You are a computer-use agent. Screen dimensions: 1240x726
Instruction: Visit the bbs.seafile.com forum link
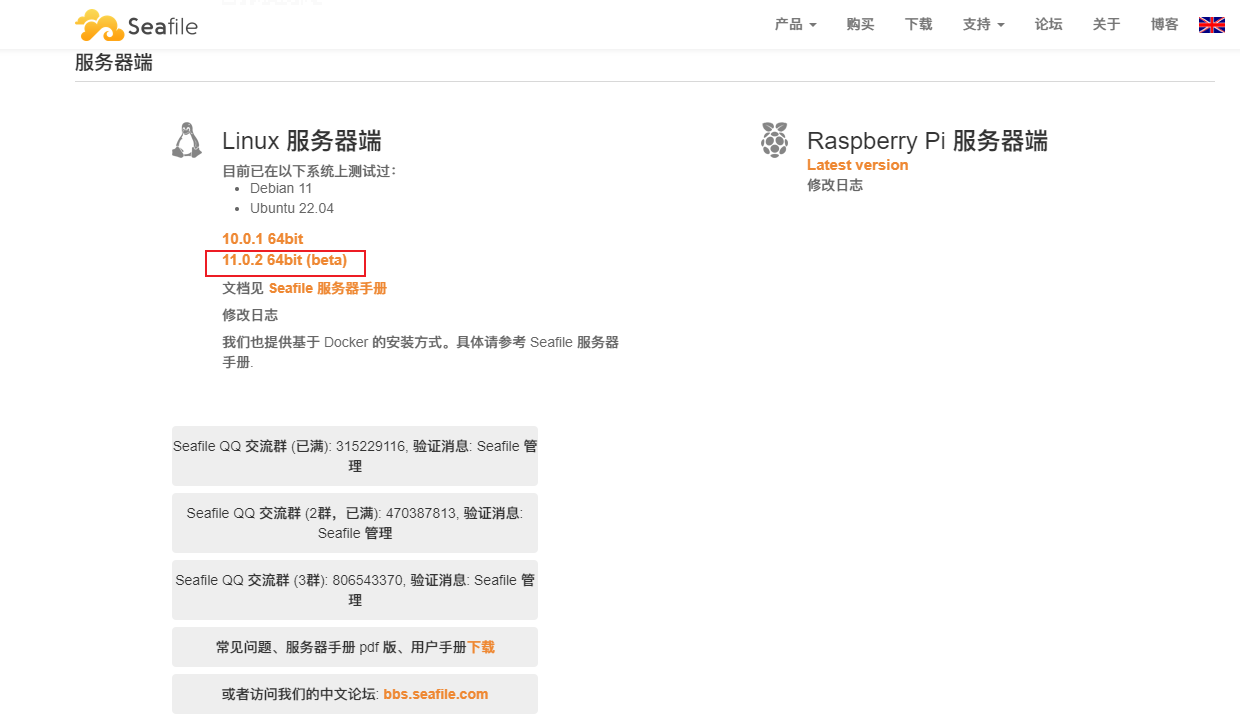436,694
